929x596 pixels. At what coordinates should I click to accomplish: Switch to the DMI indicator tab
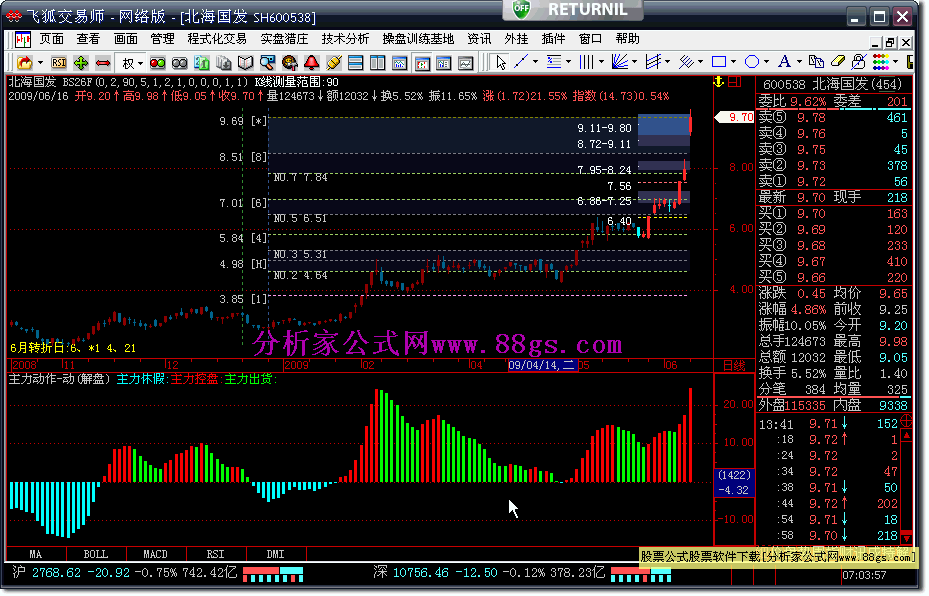(x=276, y=554)
